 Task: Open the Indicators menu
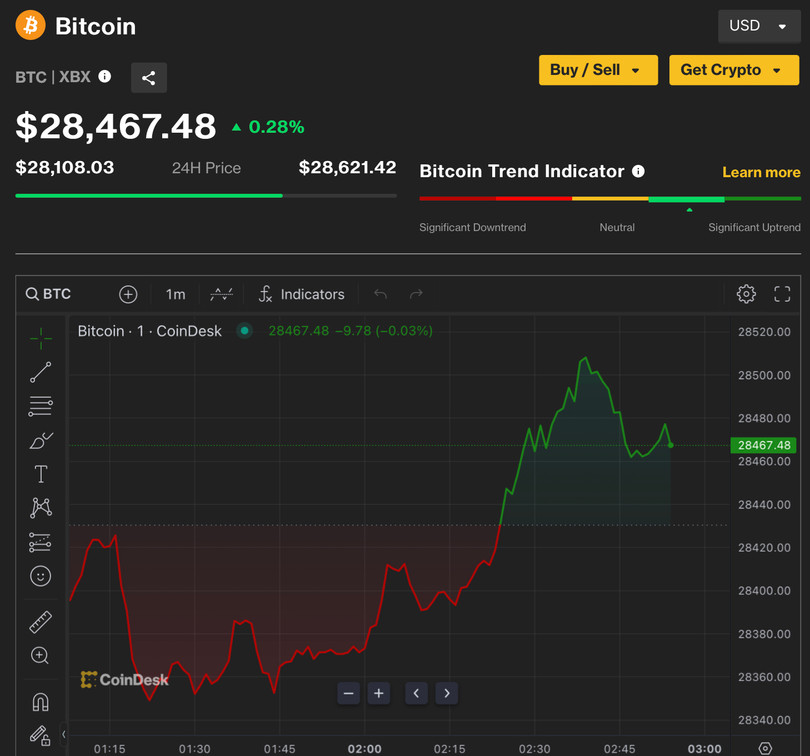(301, 294)
